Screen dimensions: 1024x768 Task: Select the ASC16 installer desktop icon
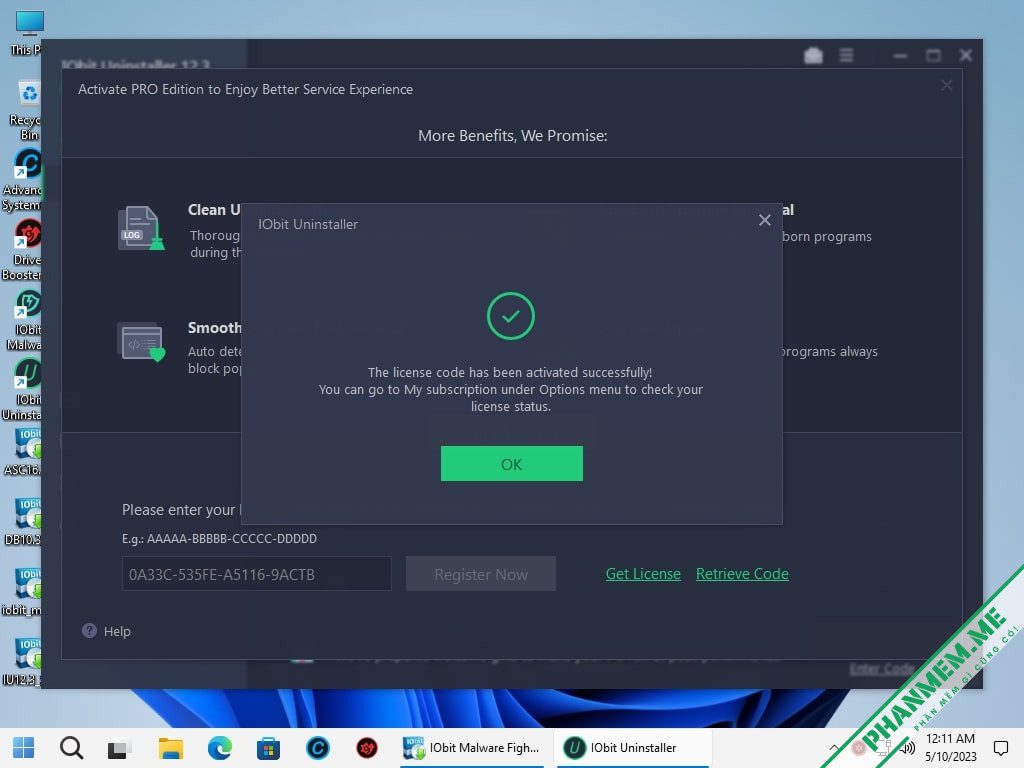point(24,453)
